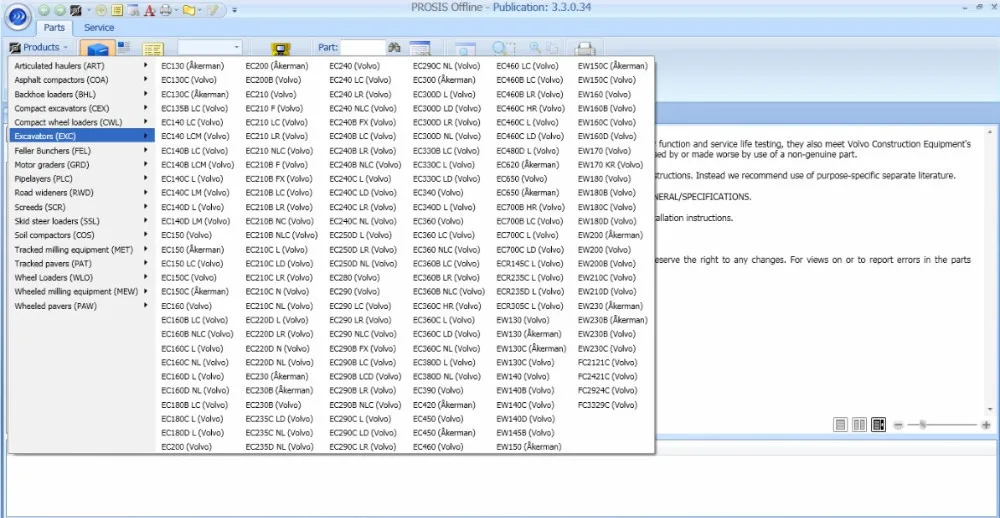The image size is (1000, 518).
Task: Select Excavators (EXC) menu entry
Action: 82,136
